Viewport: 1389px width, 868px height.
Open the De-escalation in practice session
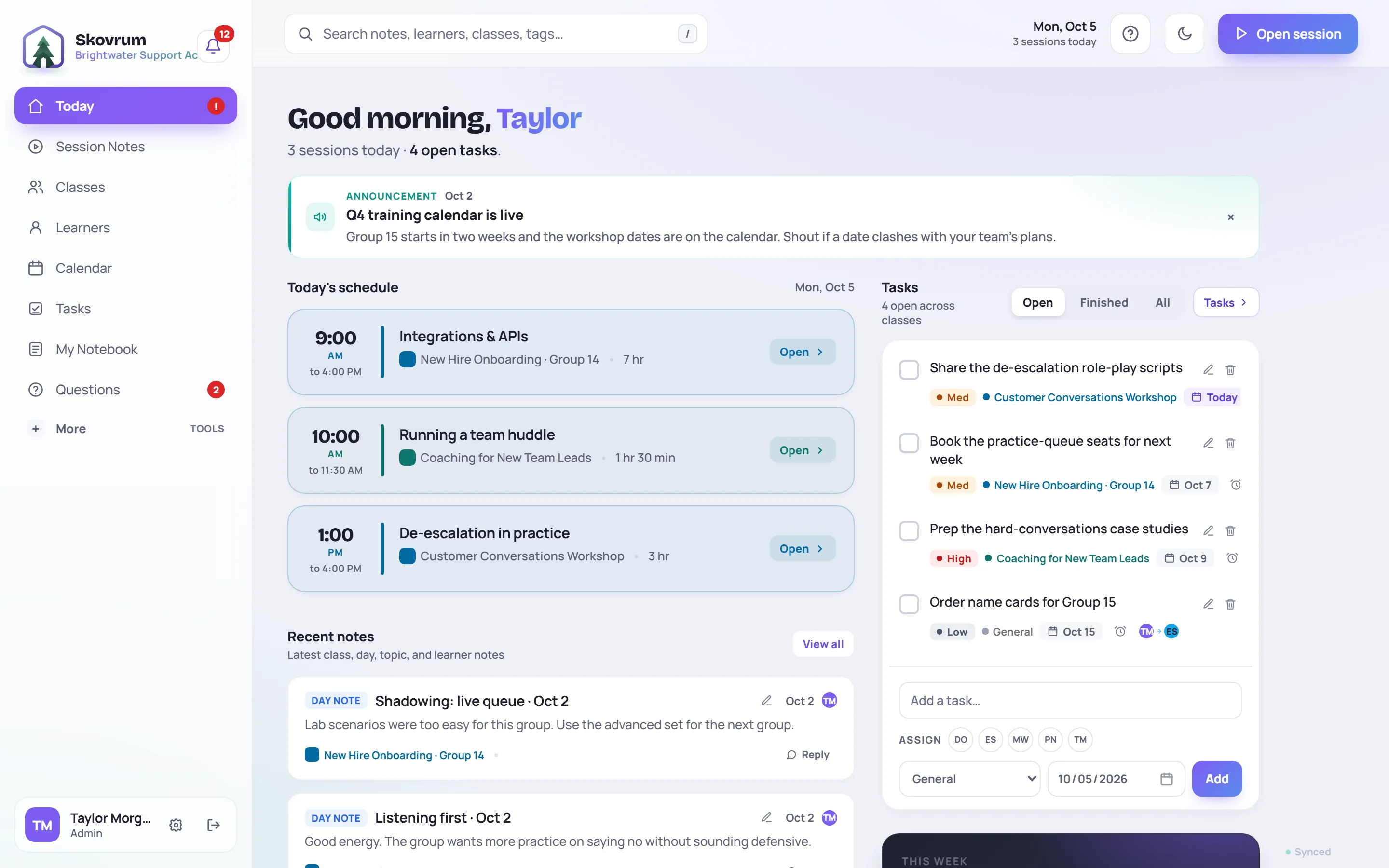(x=803, y=549)
